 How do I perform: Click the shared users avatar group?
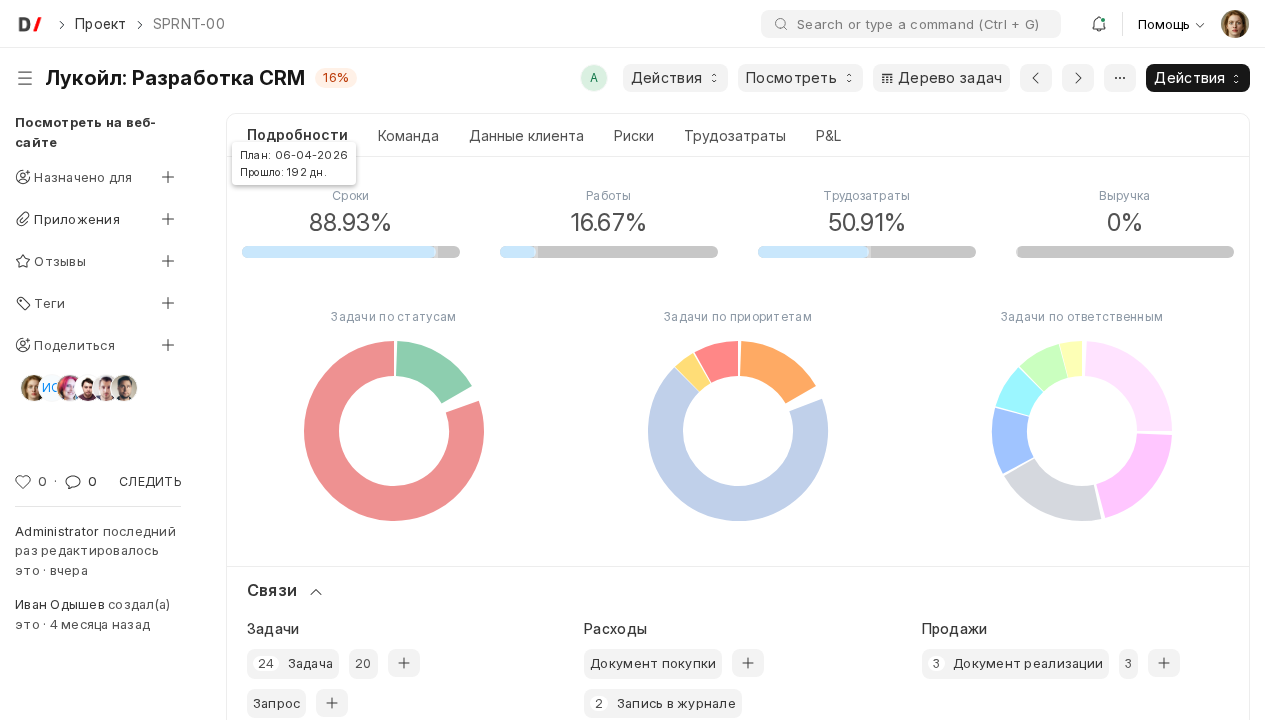pos(79,388)
